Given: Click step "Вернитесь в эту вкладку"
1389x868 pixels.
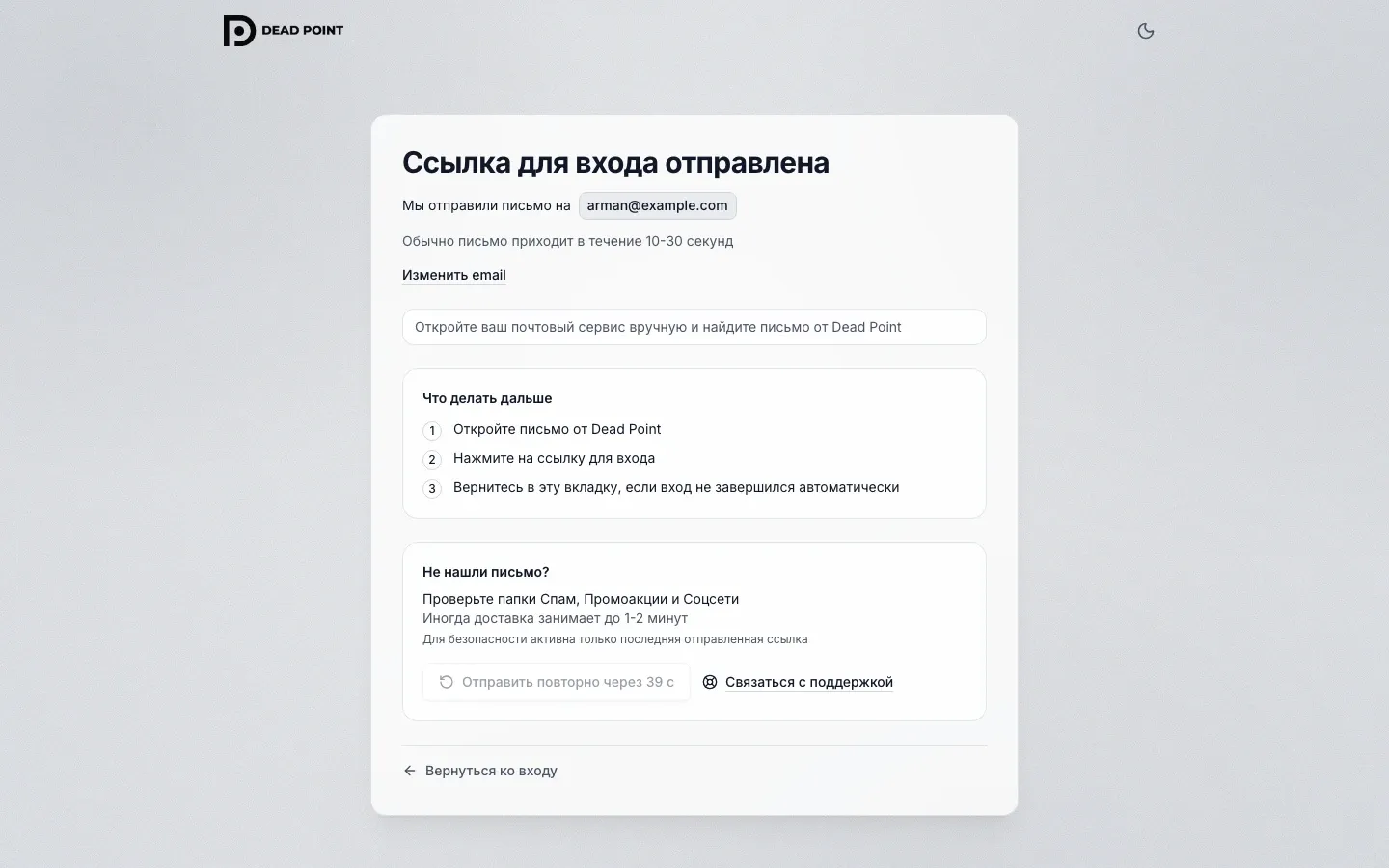Looking at the screenshot, I should pyautogui.click(x=676, y=487).
